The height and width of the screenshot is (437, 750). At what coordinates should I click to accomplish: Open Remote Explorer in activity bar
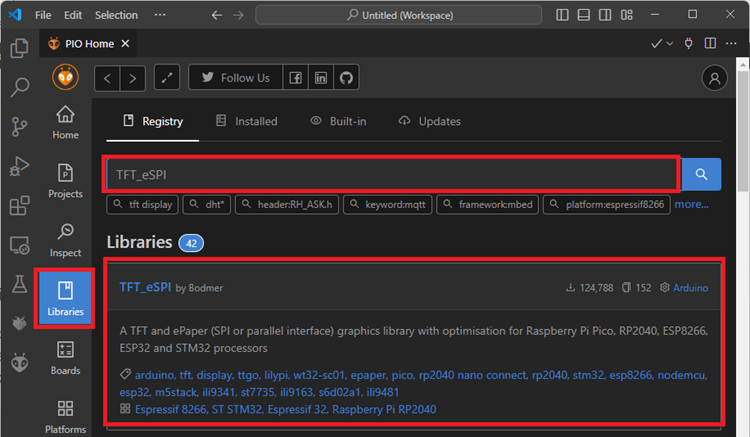(x=19, y=245)
